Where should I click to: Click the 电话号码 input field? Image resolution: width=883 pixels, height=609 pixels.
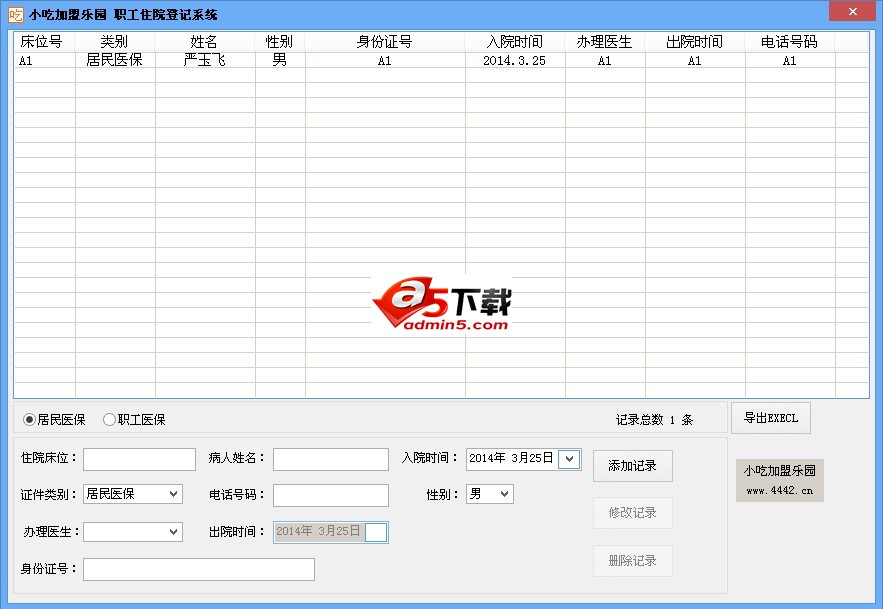330,494
